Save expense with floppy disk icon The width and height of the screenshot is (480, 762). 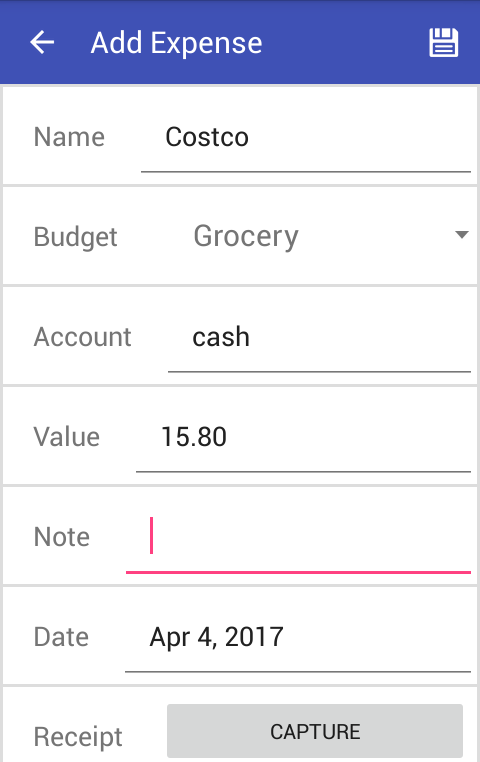(444, 43)
